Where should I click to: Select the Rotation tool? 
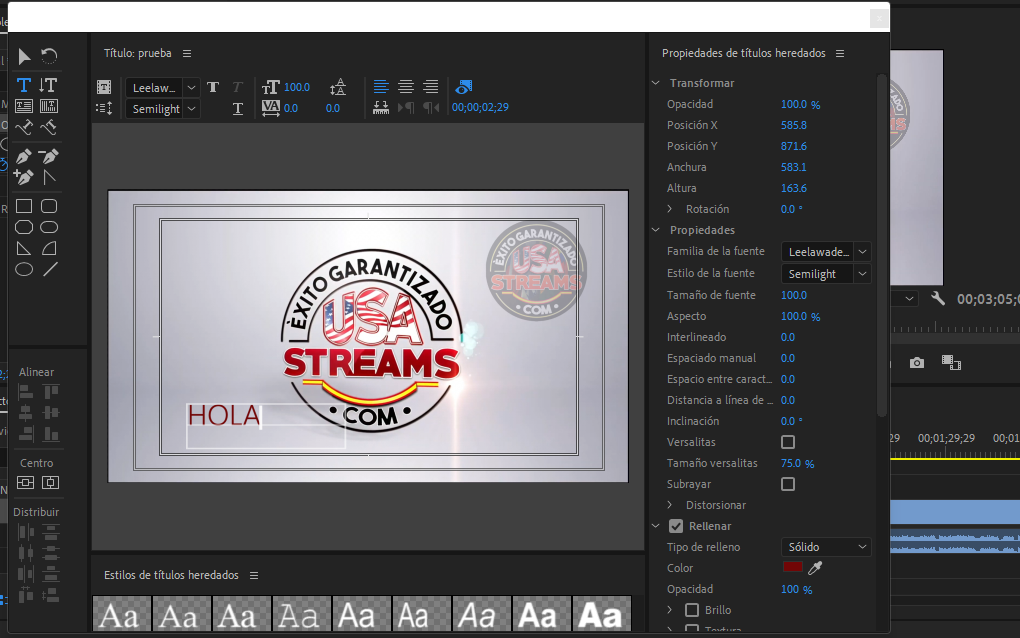click(x=49, y=57)
